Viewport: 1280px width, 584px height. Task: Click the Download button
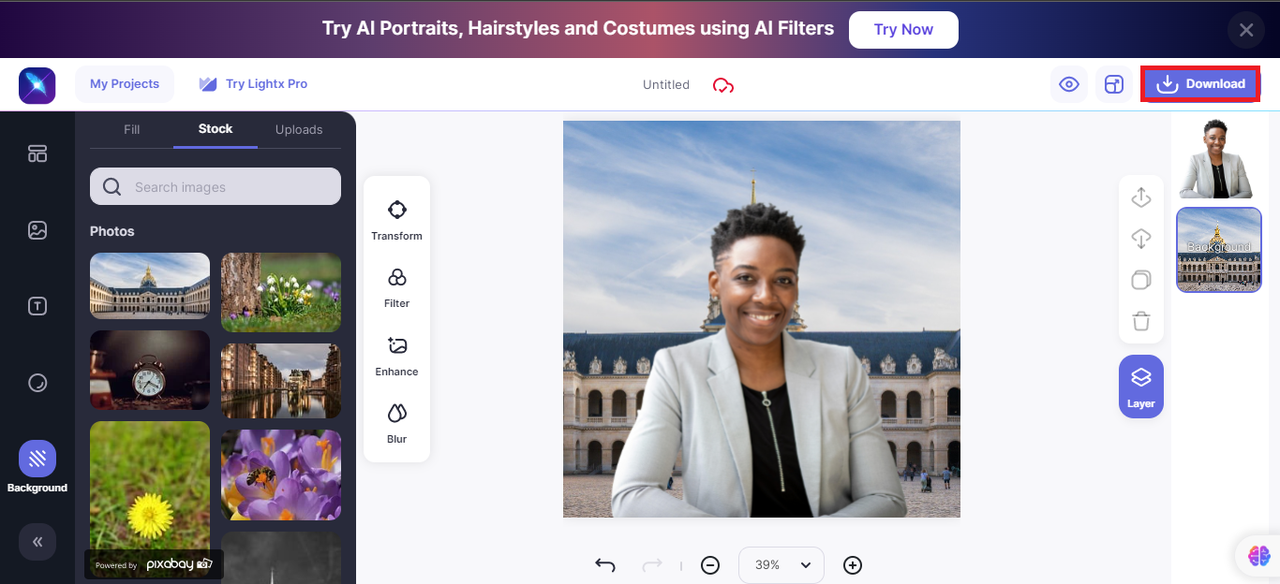[x=1200, y=84]
